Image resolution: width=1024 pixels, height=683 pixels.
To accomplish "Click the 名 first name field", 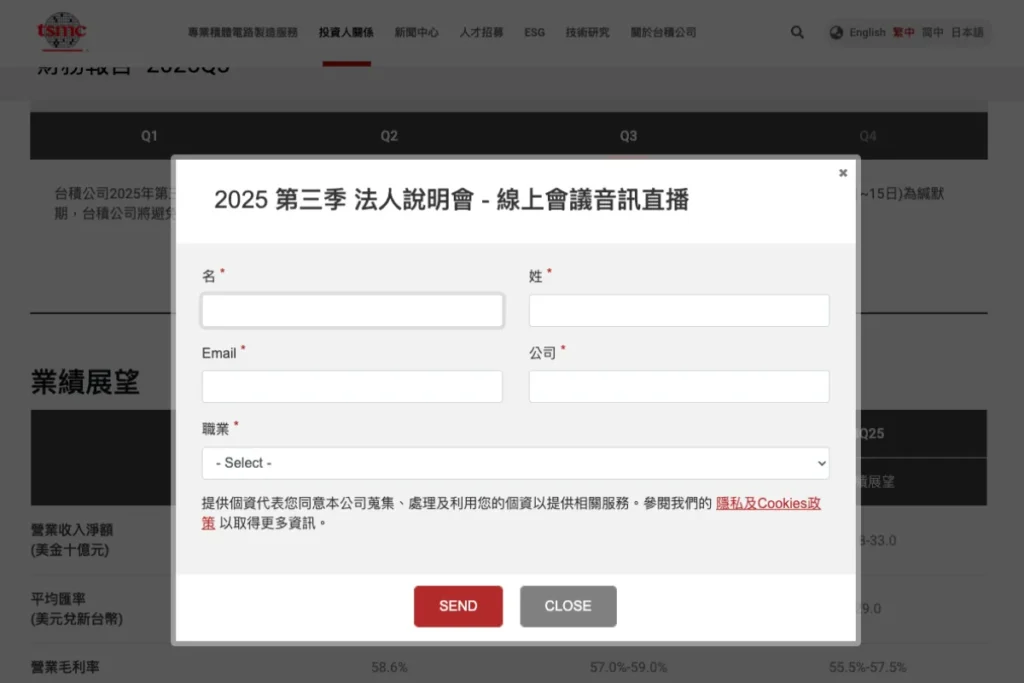I will (x=352, y=310).
